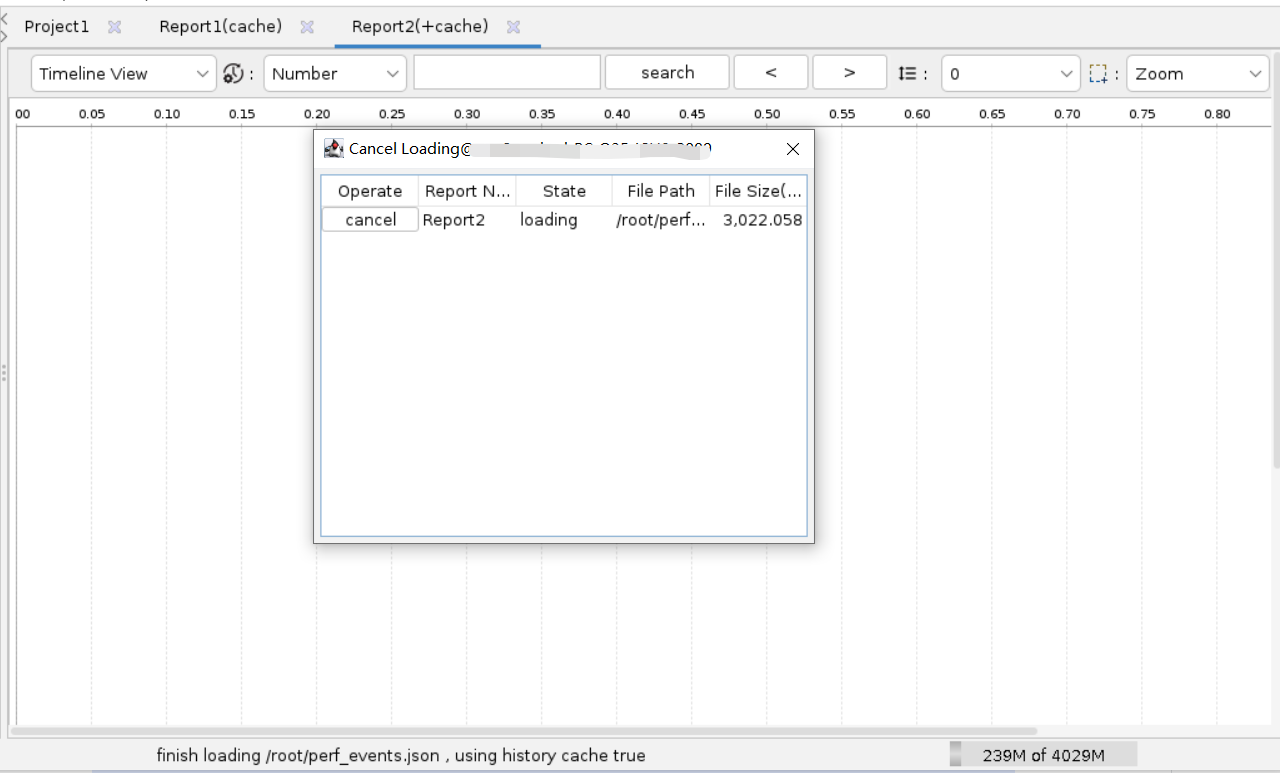Switch to the Report1(cache) tab

[x=220, y=27]
